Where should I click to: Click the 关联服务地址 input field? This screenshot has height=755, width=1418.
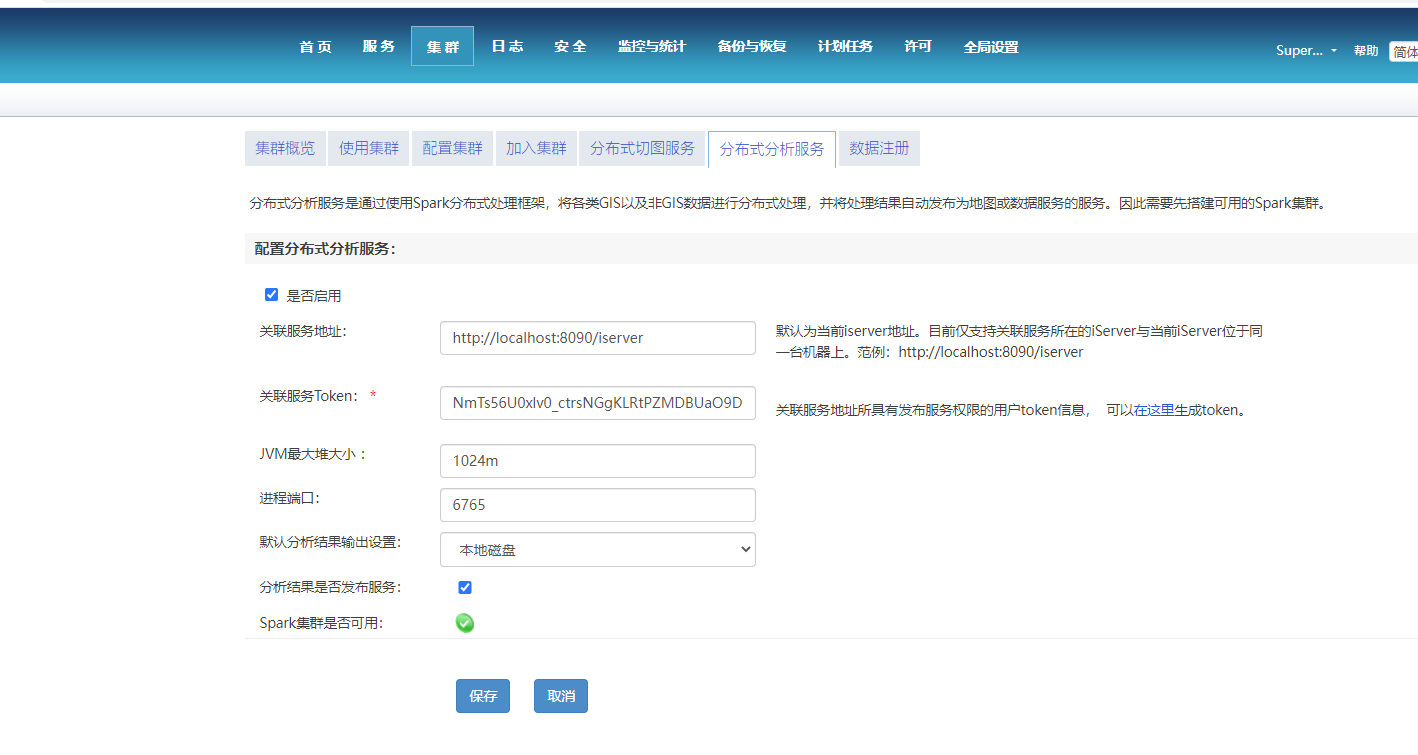pos(598,338)
